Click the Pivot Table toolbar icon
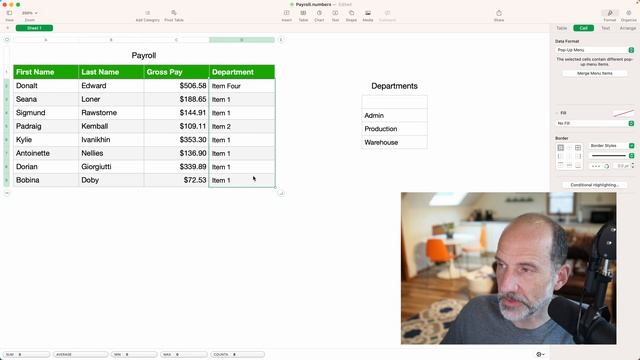This screenshot has height=360, width=640. (174, 13)
